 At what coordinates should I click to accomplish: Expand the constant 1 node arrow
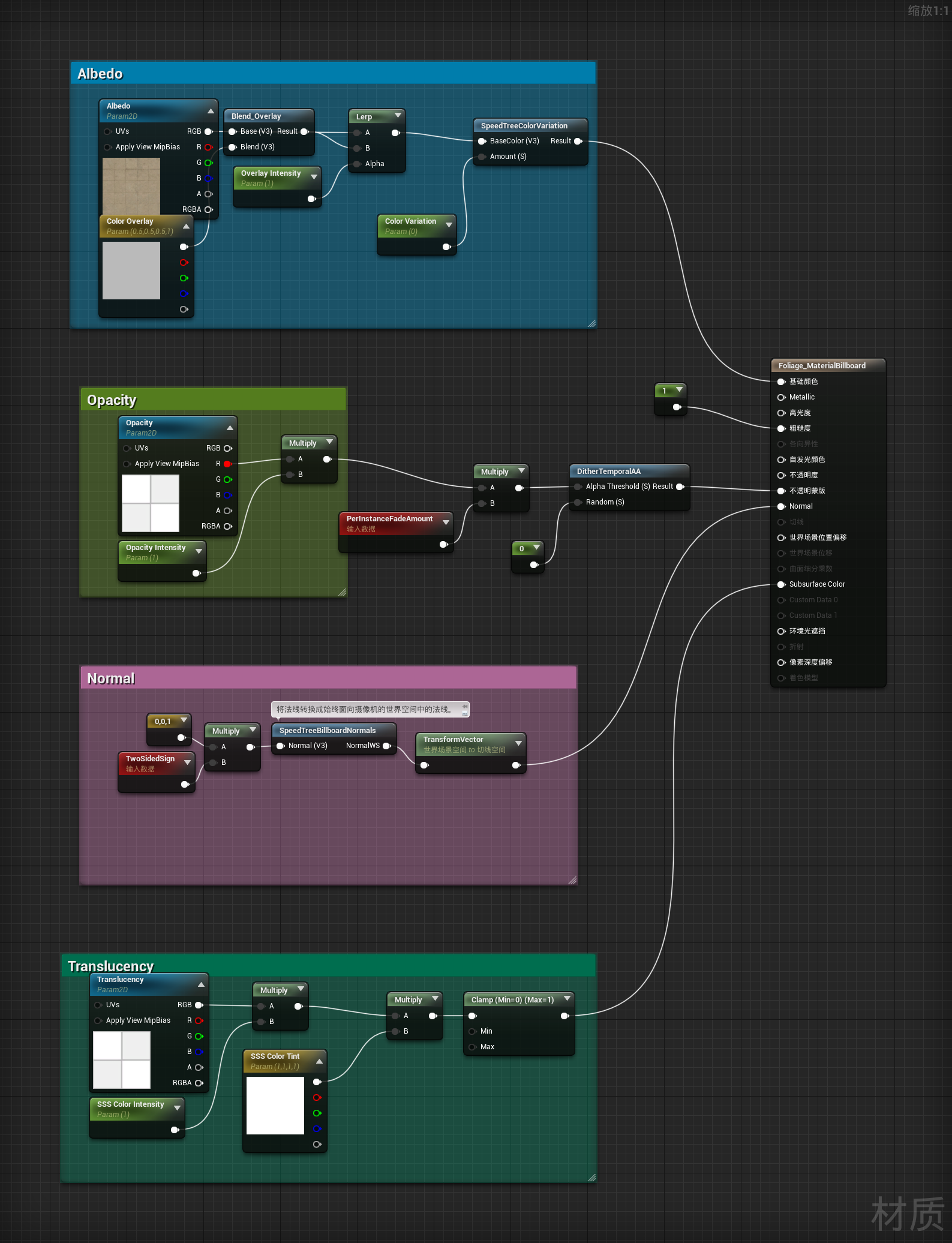(x=679, y=390)
